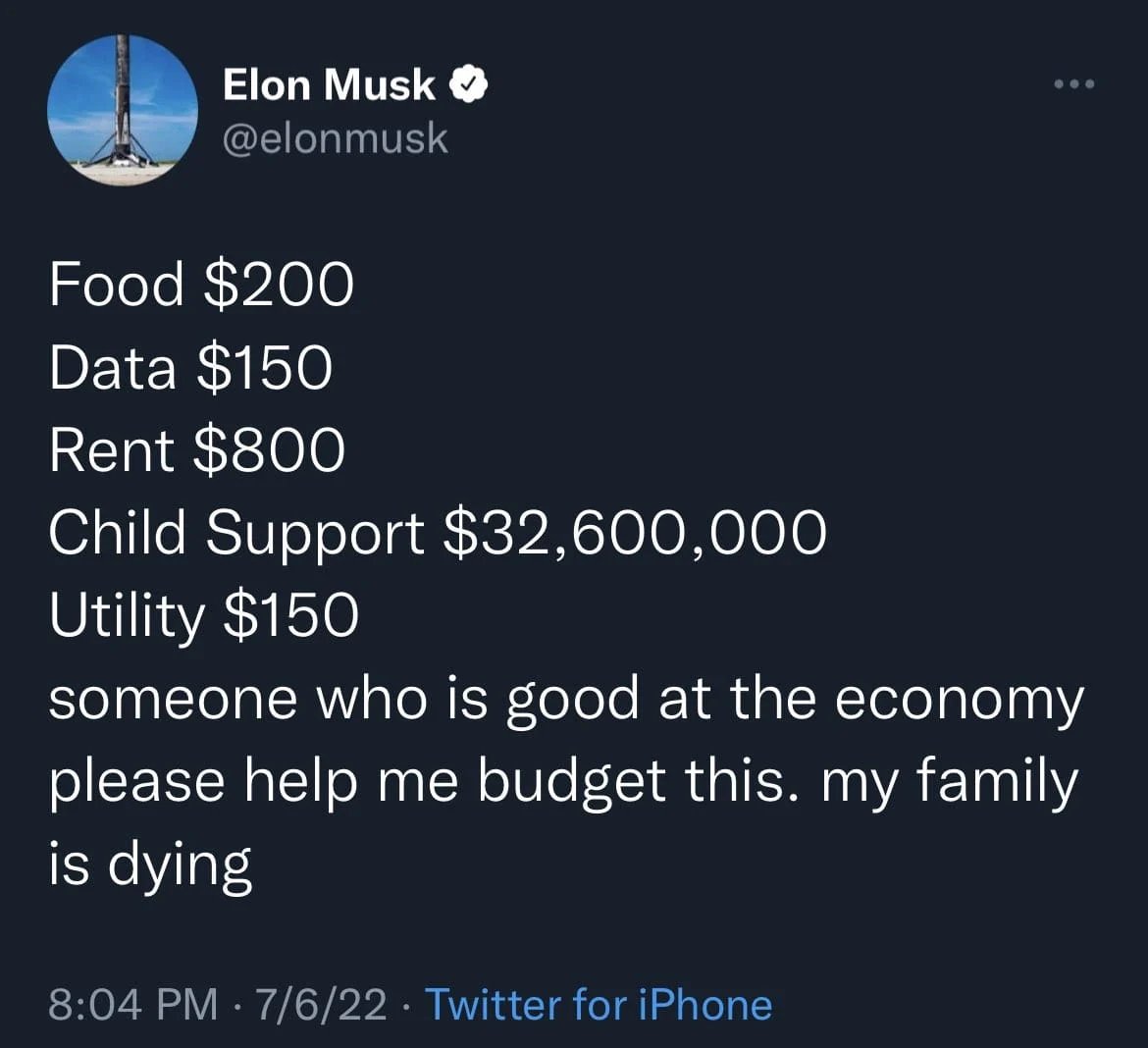Select the "Data $150" line
The width and height of the screenshot is (1148, 1048).
point(191,368)
